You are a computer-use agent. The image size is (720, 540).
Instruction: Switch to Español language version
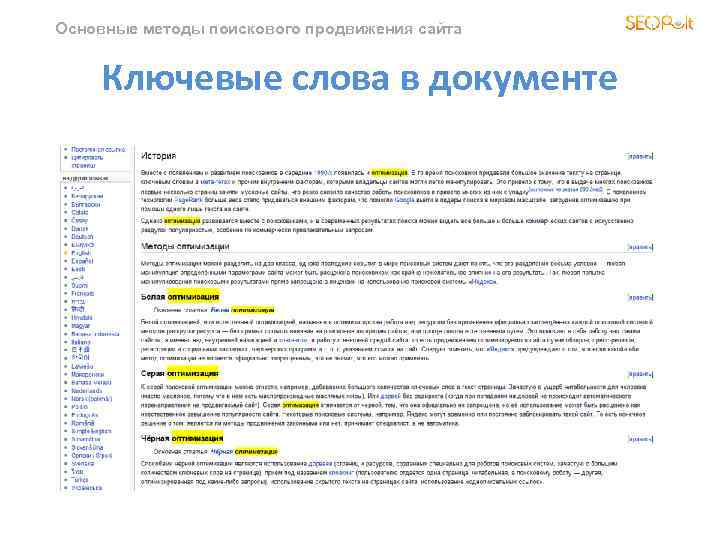pos(82,261)
